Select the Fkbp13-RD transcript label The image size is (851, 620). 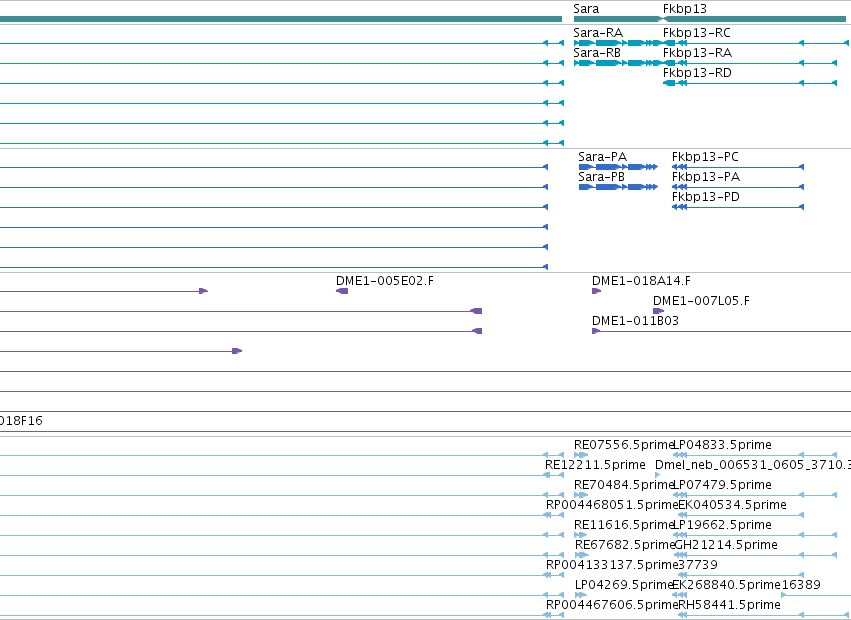pos(697,73)
